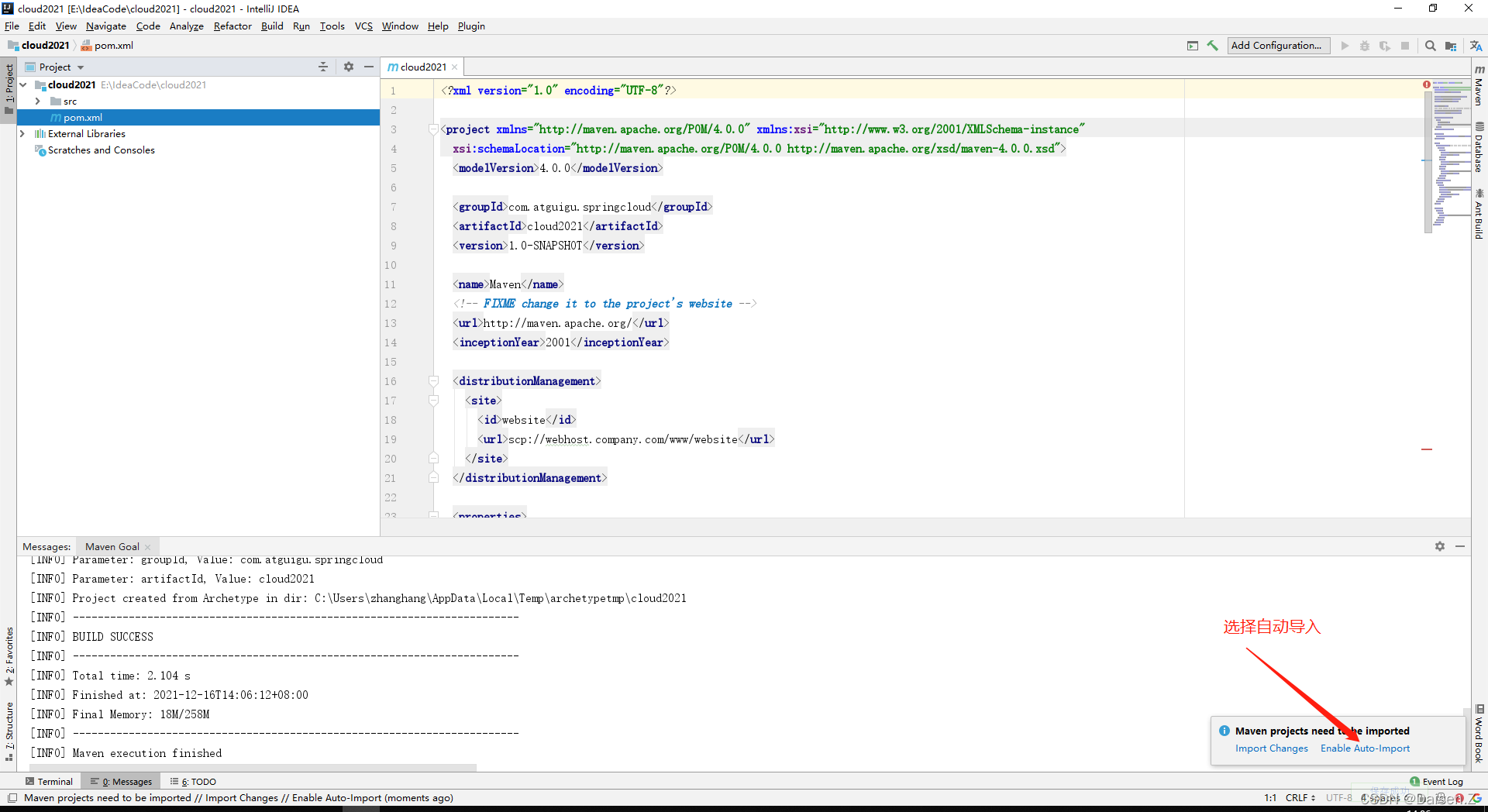1488x812 pixels.
Task: Toggle the 7: Structure side tool window
Action: [9, 732]
